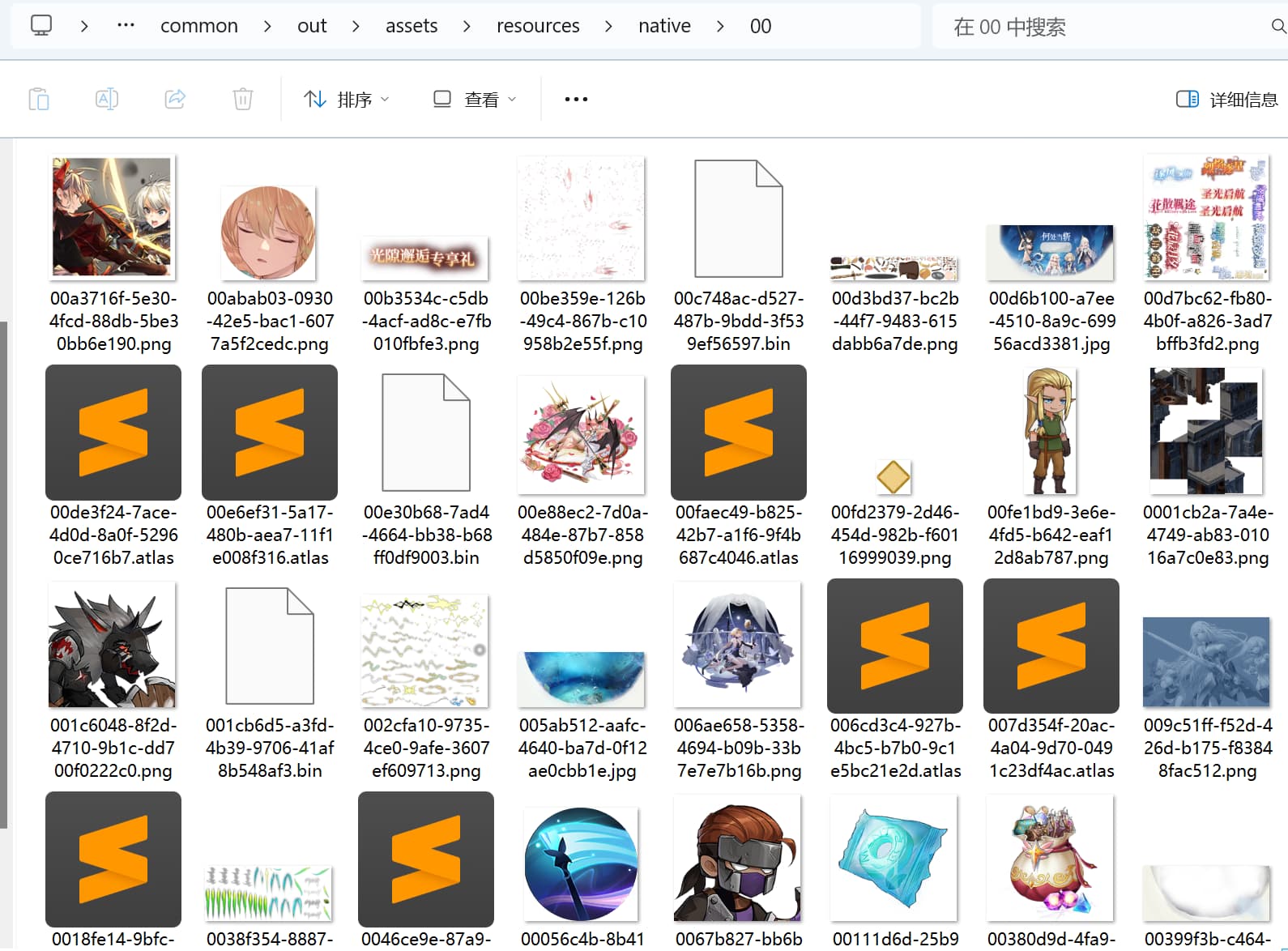Open the 排序 sort dropdown

347,99
